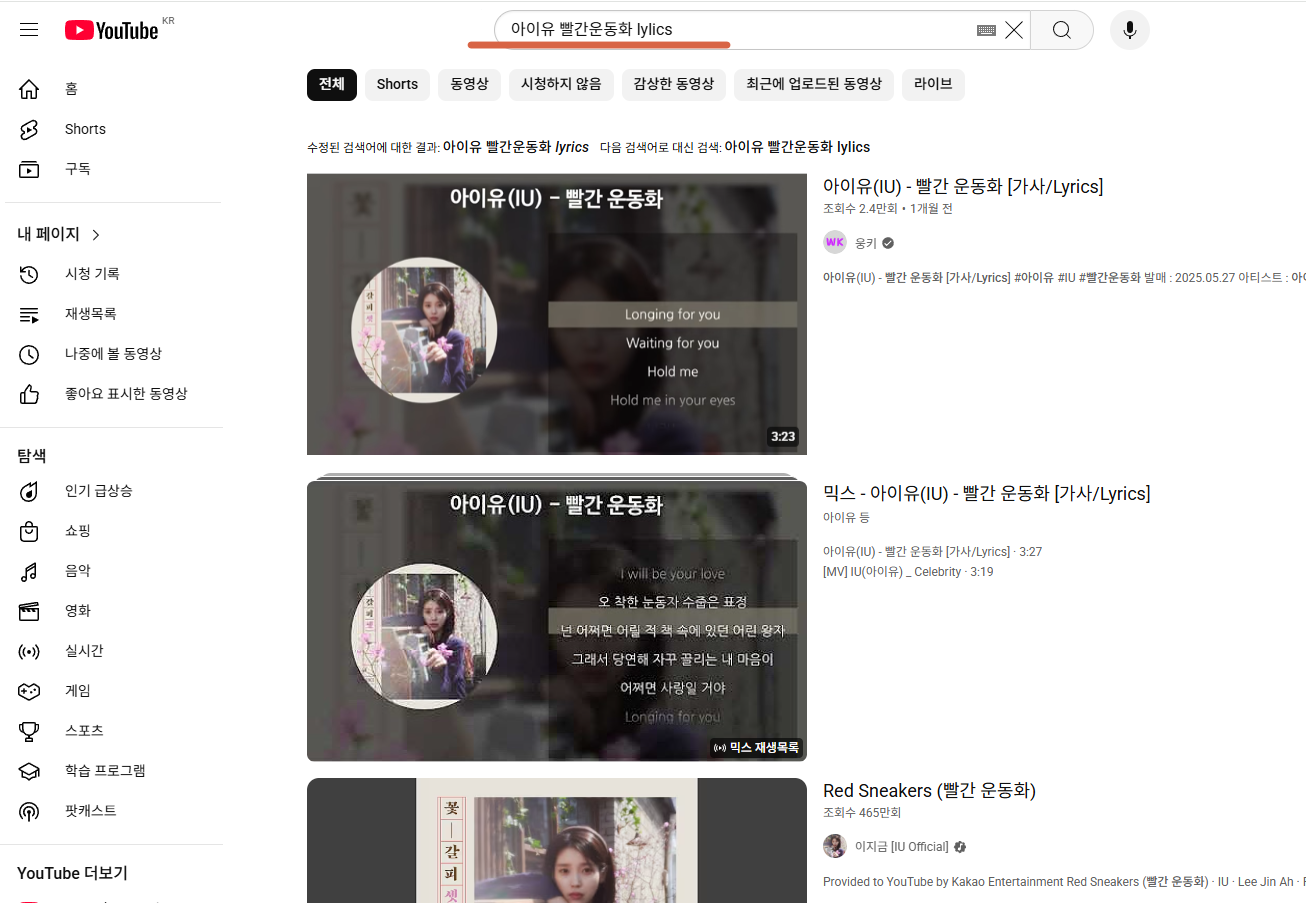The image size is (1306, 903).
Task: Select the 전체 filter chip
Action: [332, 84]
